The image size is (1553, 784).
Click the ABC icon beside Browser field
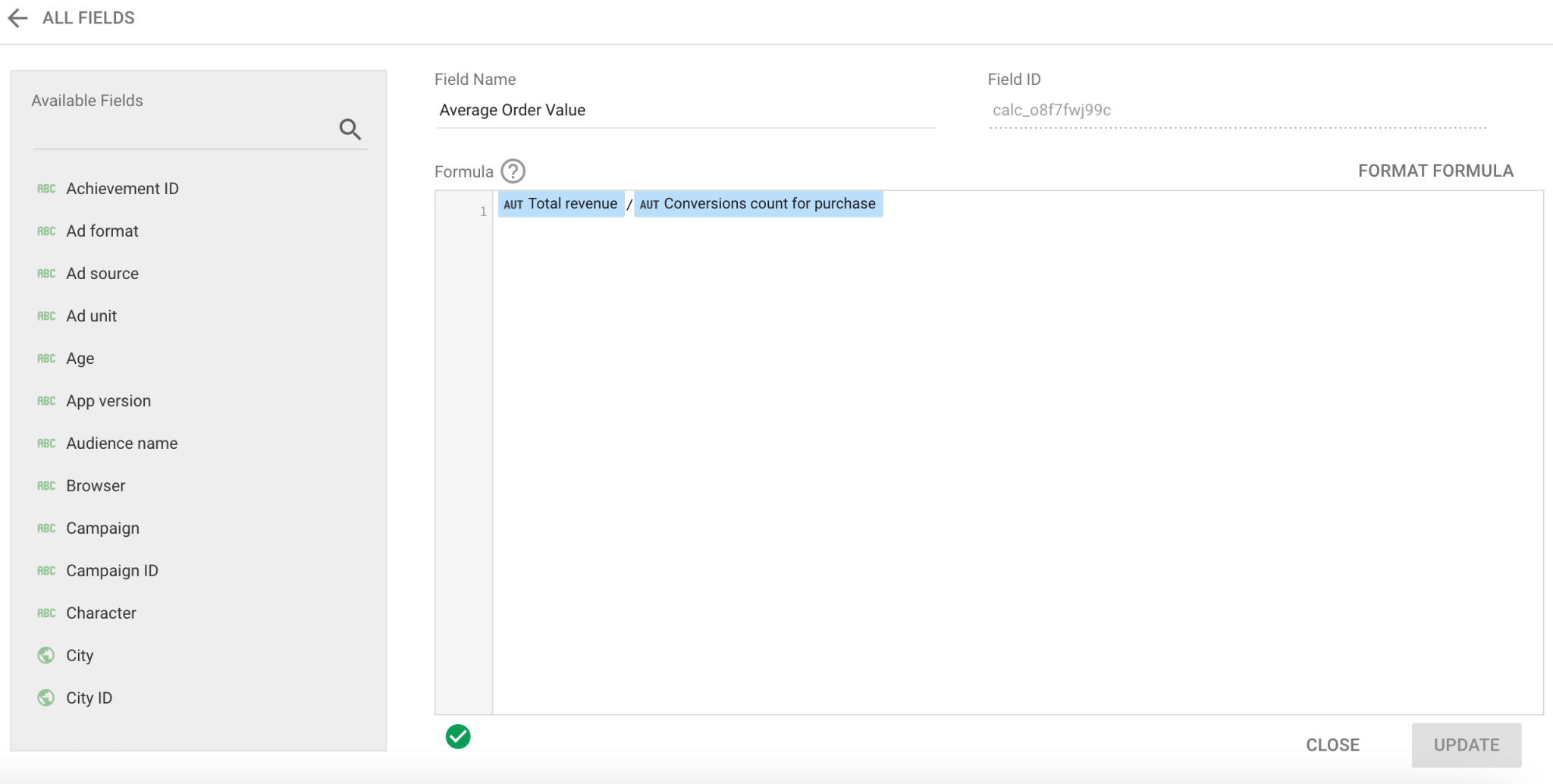45,485
